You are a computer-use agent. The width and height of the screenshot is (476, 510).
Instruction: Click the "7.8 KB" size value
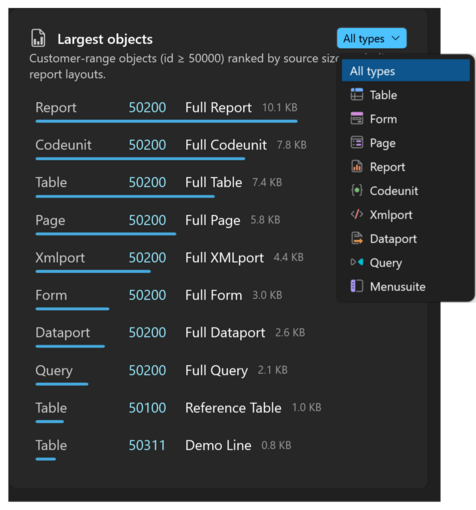(292, 145)
